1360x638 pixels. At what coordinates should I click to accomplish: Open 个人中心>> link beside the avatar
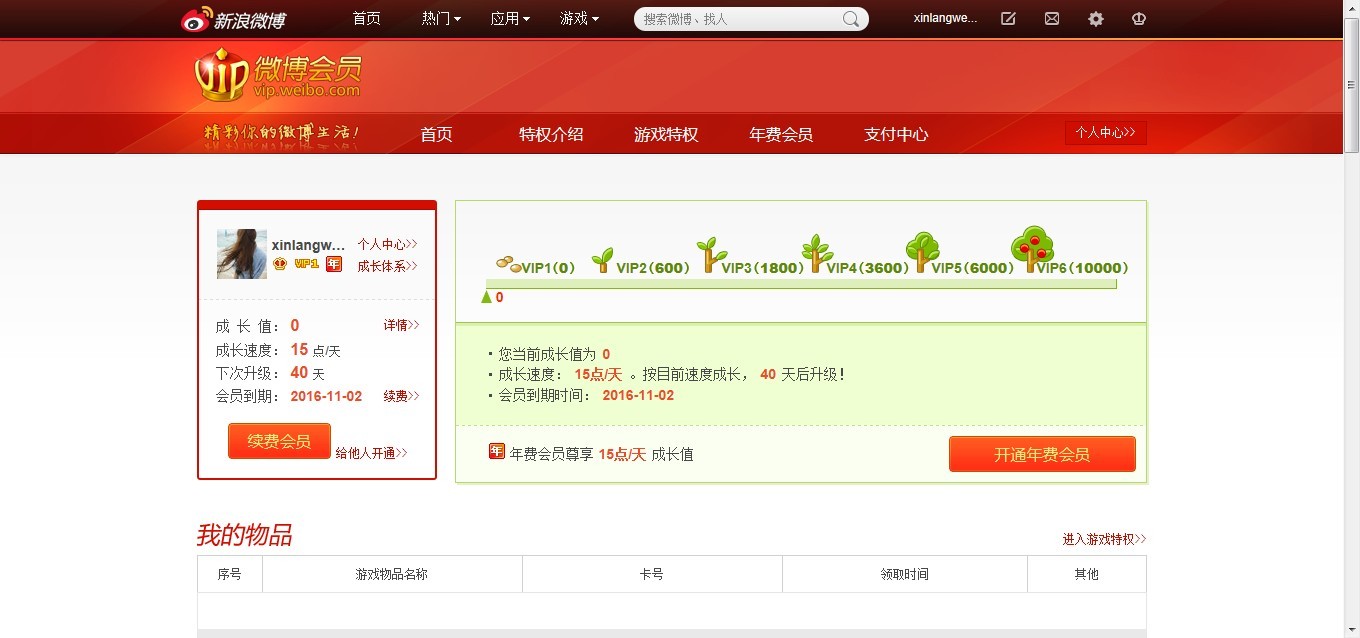387,244
